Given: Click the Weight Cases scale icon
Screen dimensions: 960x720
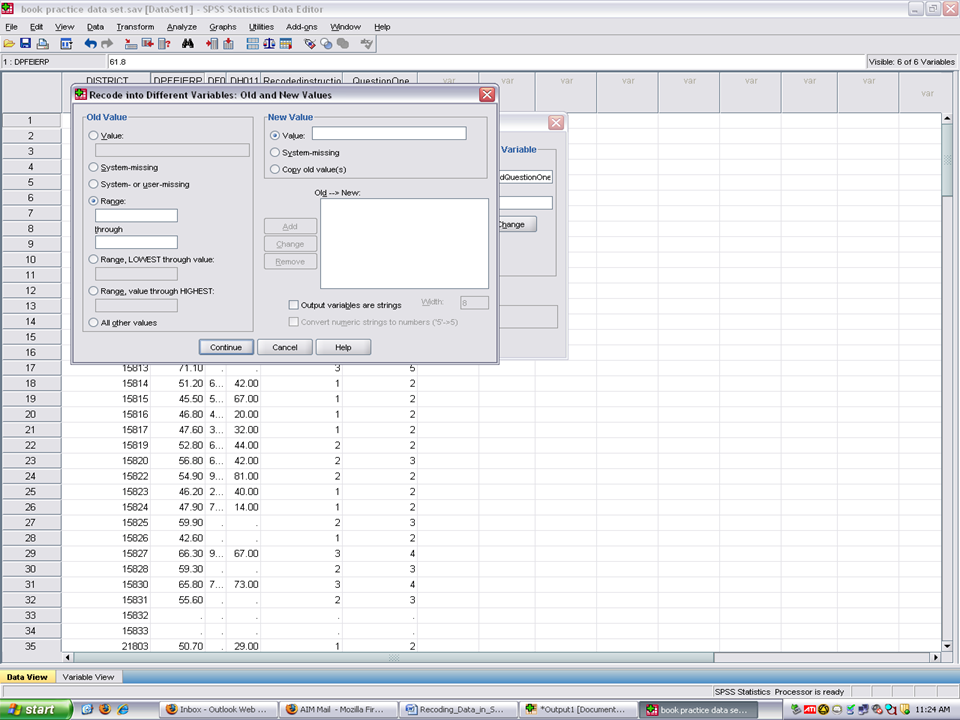Looking at the screenshot, I should click(x=270, y=44).
